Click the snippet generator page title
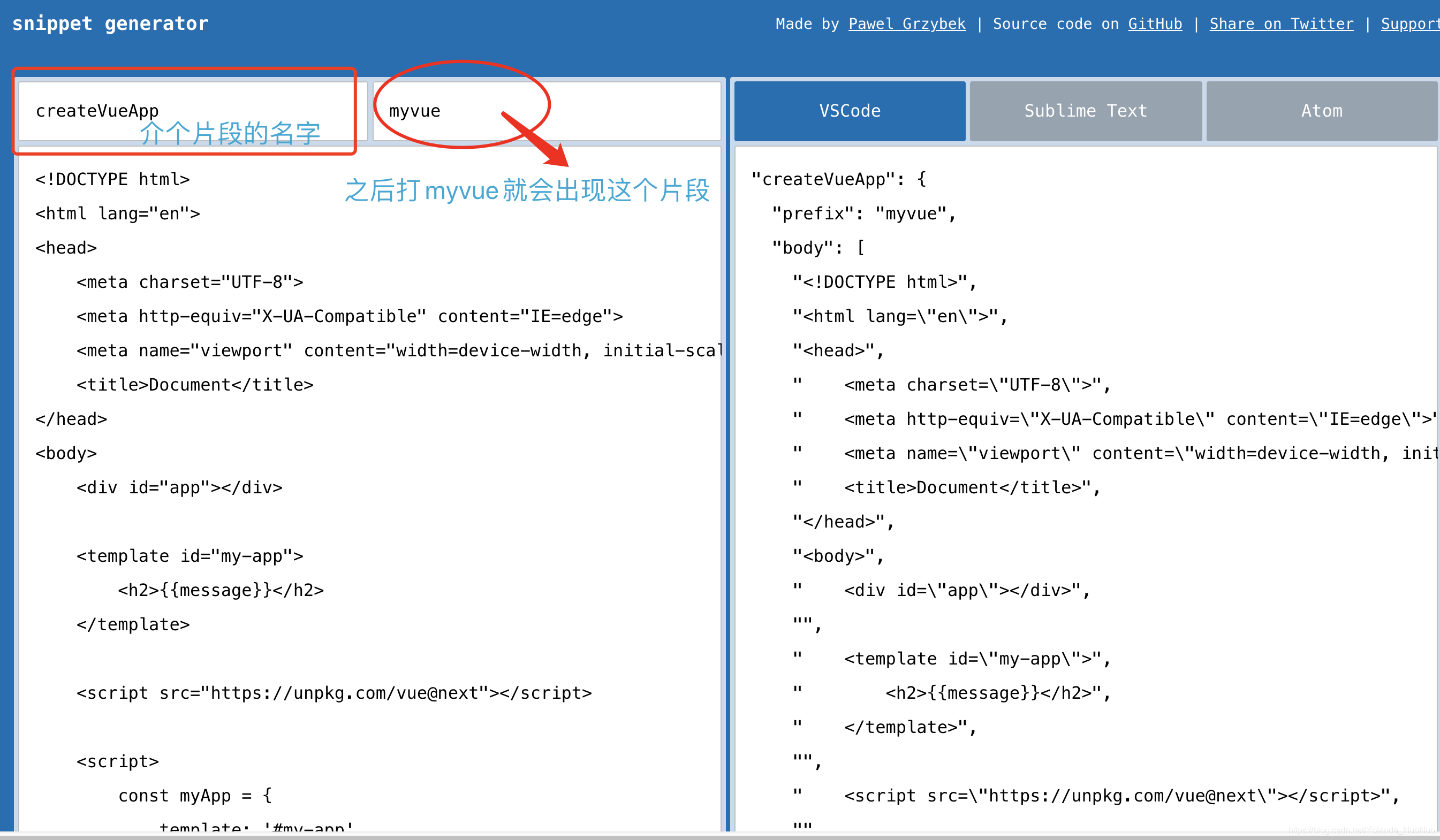 coord(110,24)
